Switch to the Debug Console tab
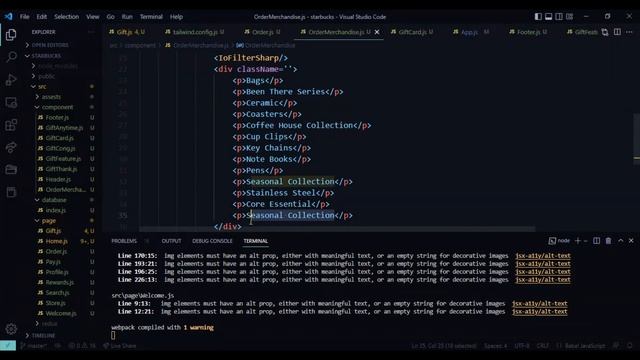640x360 pixels. (x=212, y=241)
